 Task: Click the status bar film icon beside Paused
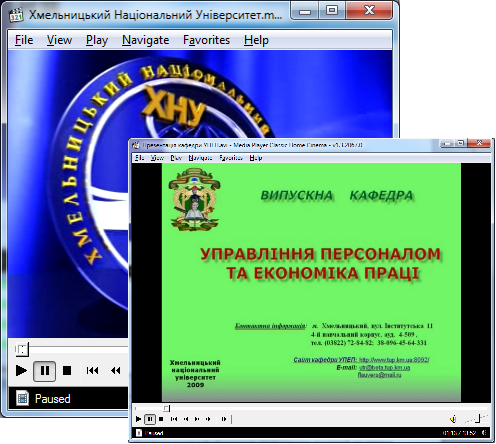click(22, 398)
